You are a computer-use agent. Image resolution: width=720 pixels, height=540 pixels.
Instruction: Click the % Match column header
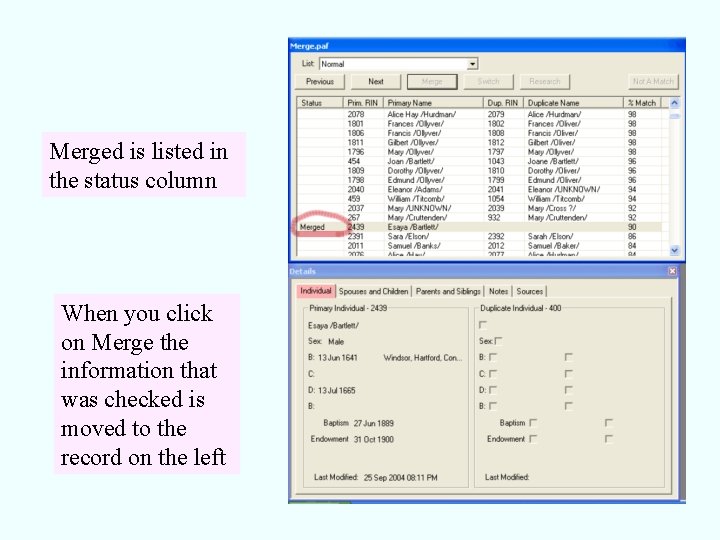(x=642, y=103)
